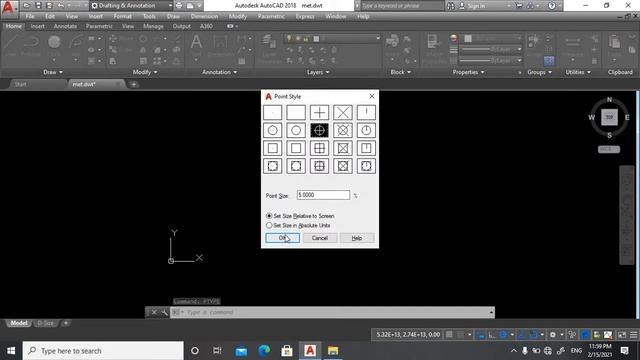Open Microsoft Store from the taskbar
The image size is (640, 360).
tap(287, 351)
